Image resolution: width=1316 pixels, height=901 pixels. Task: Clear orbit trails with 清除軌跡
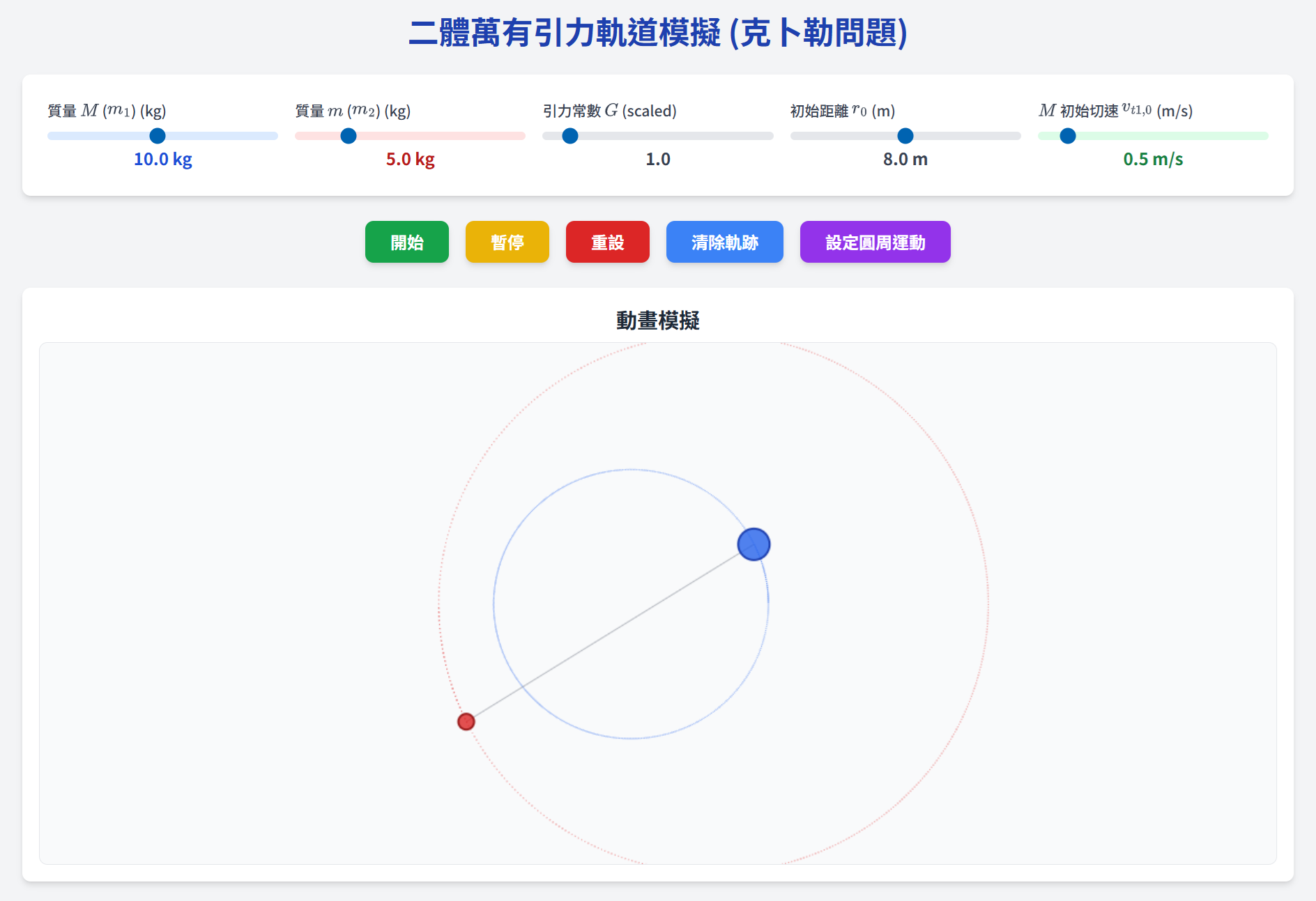tap(724, 242)
